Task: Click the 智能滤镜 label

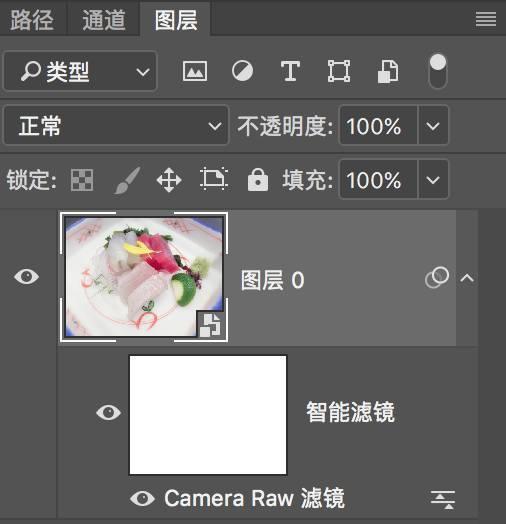Action: click(x=350, y=412)
